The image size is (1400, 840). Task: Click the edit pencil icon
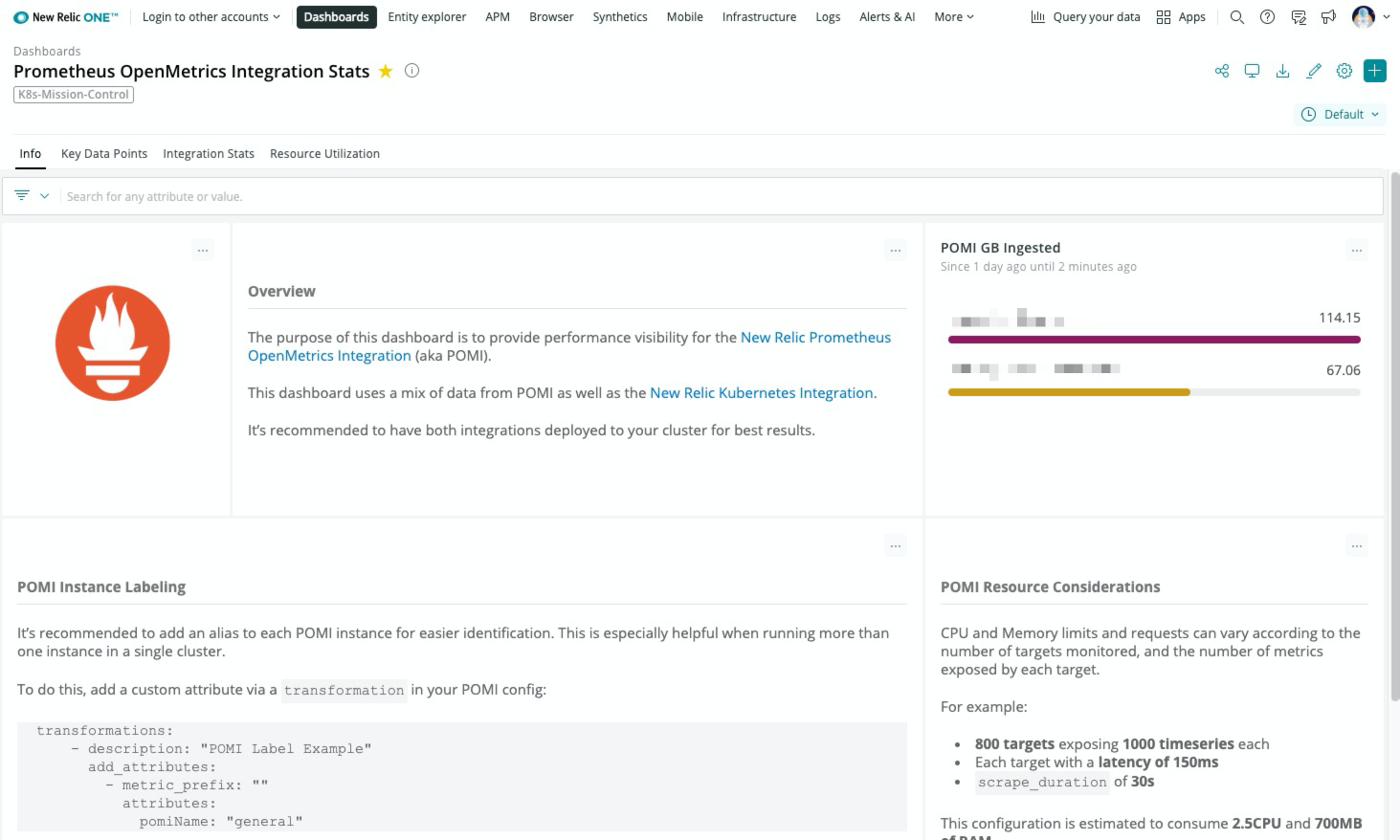click(x=1314, y=71)
